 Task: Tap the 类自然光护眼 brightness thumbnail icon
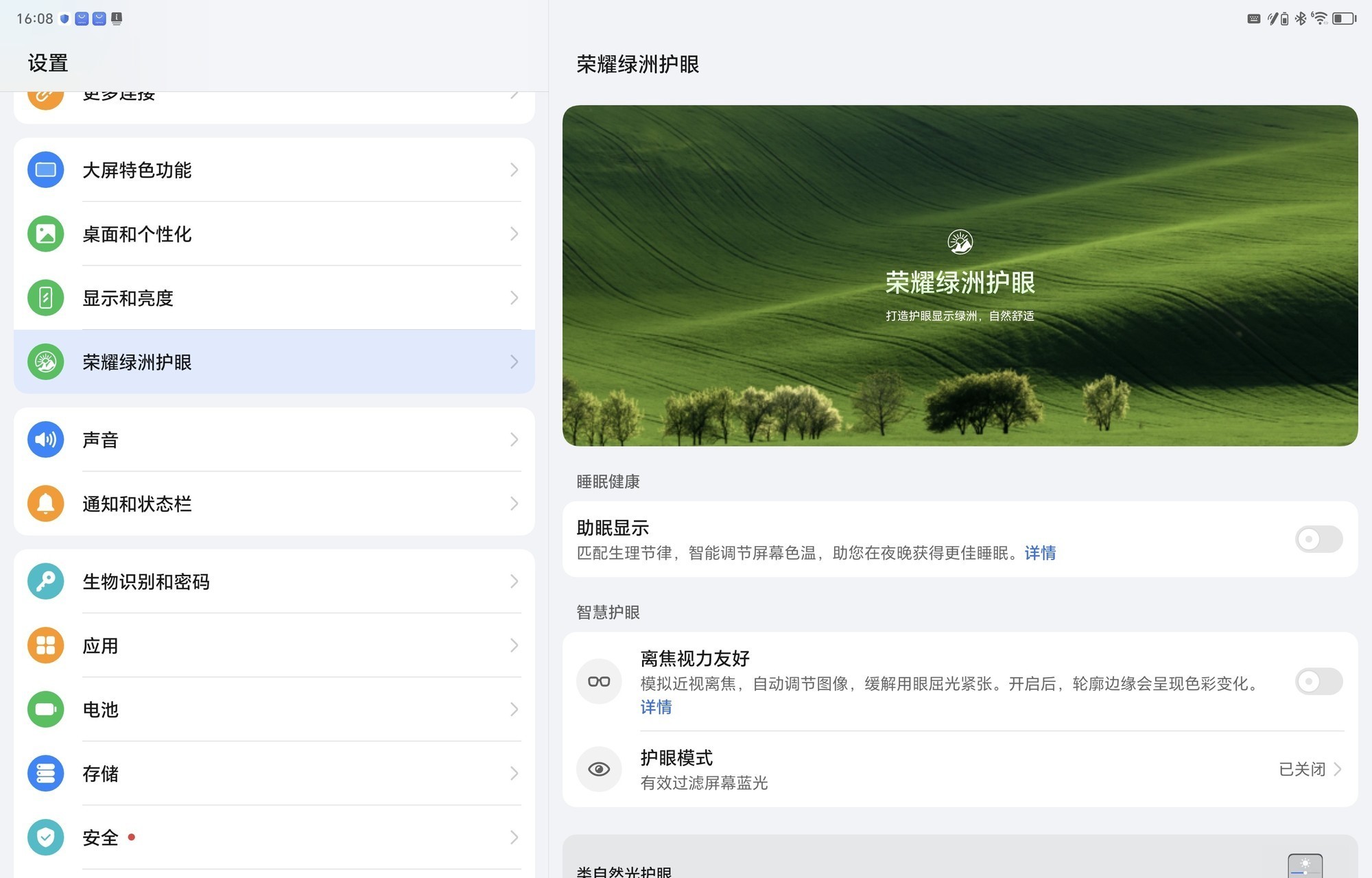tap(1305, 866)
